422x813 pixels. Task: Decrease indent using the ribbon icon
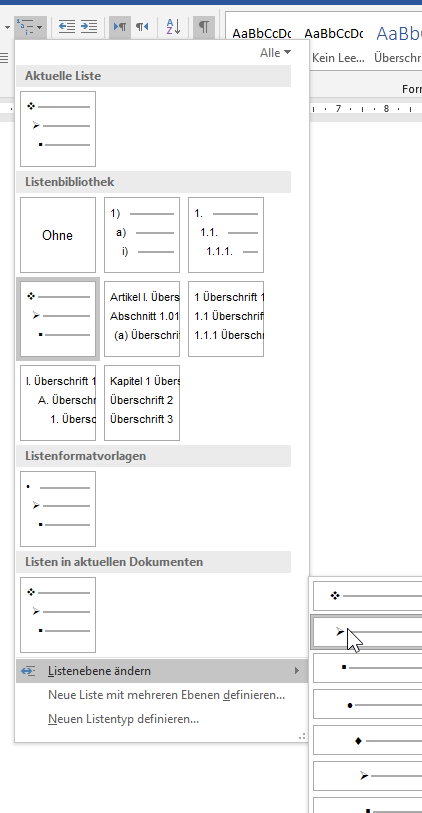(67, 26)
